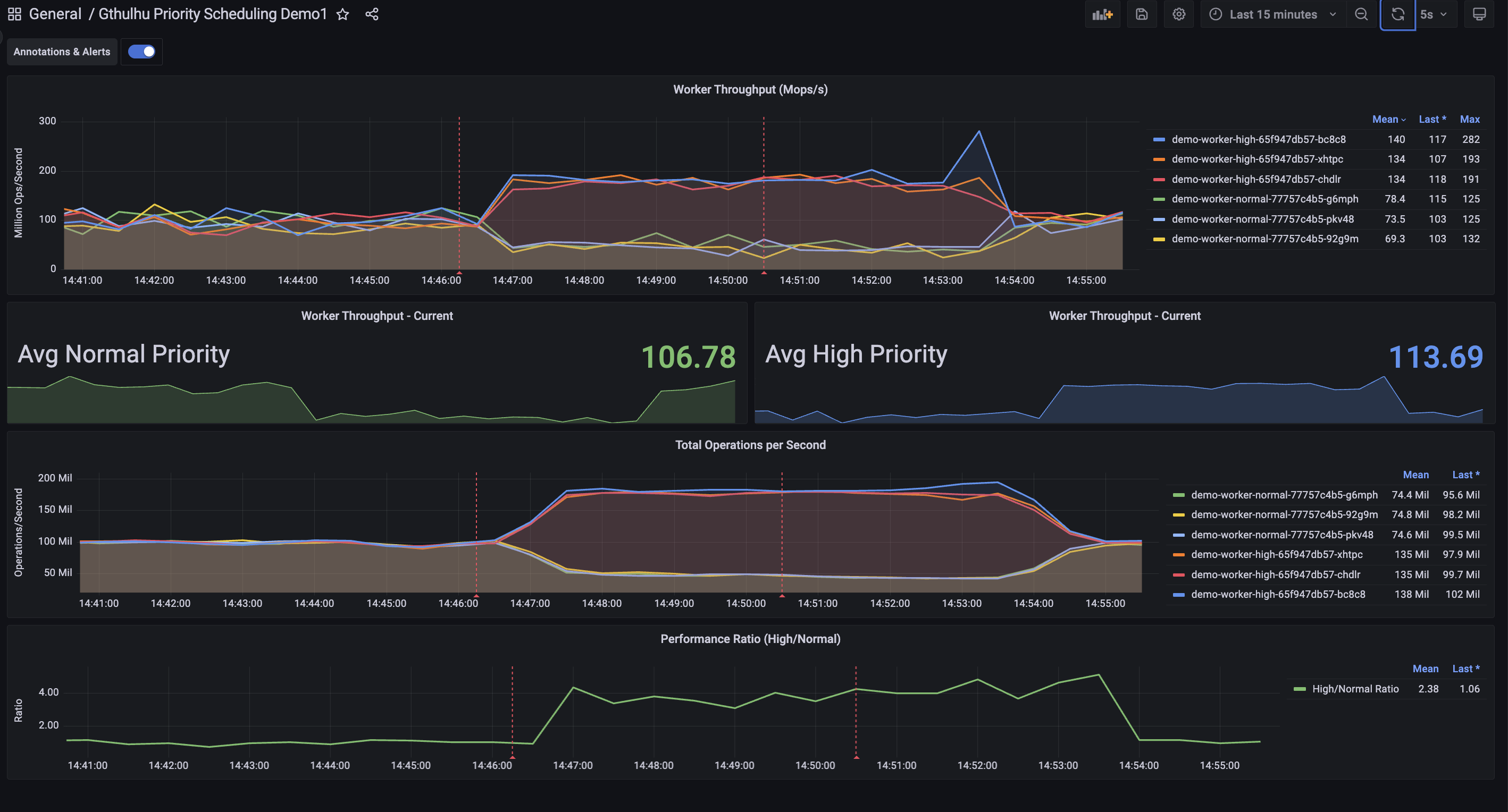This screenshot has height=812, width=1508.
Task: Toggle Annotations & Alerts switch
Action: (x=141, y=52)
